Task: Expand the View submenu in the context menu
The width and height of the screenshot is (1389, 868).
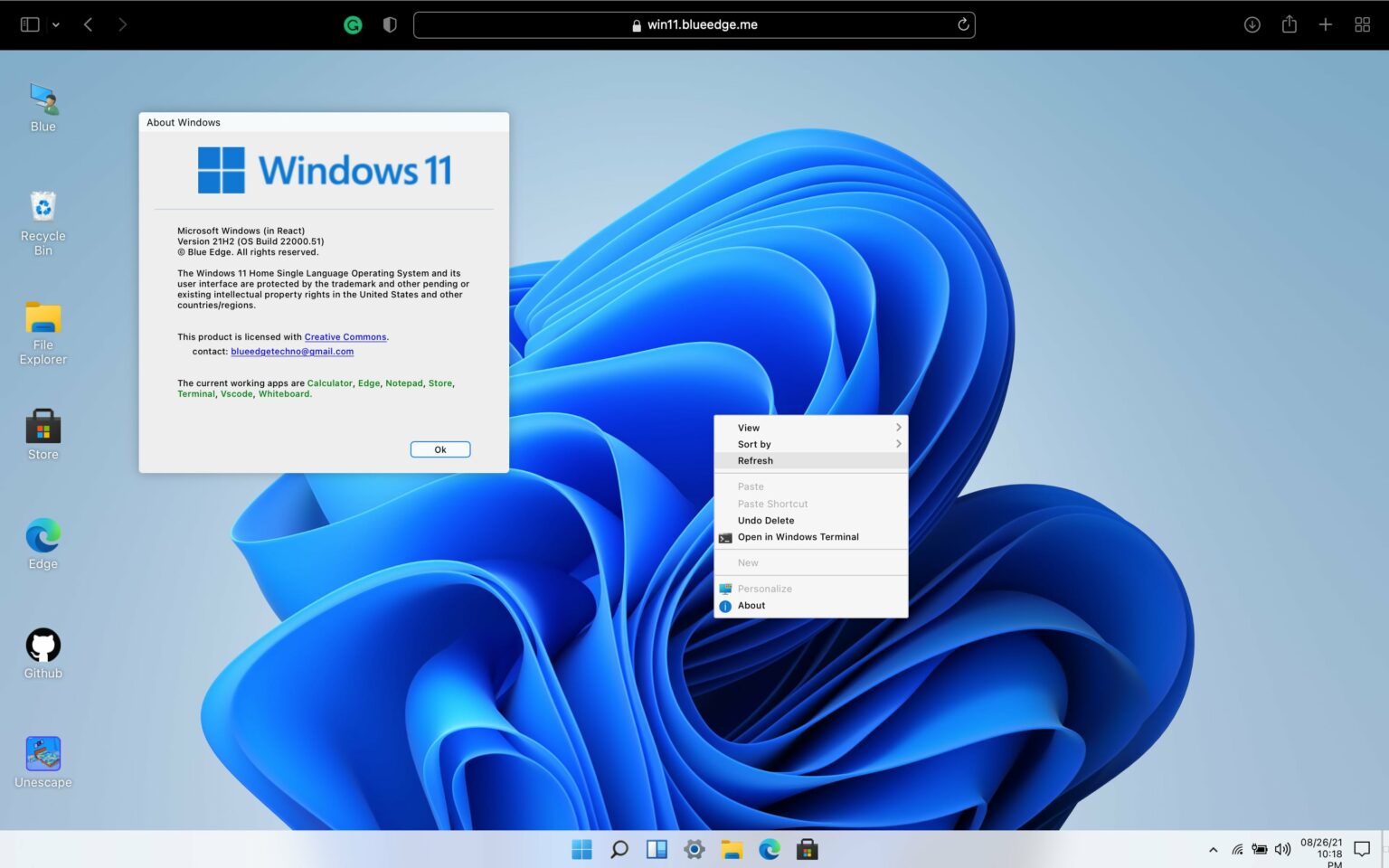Action: point(811,427)
